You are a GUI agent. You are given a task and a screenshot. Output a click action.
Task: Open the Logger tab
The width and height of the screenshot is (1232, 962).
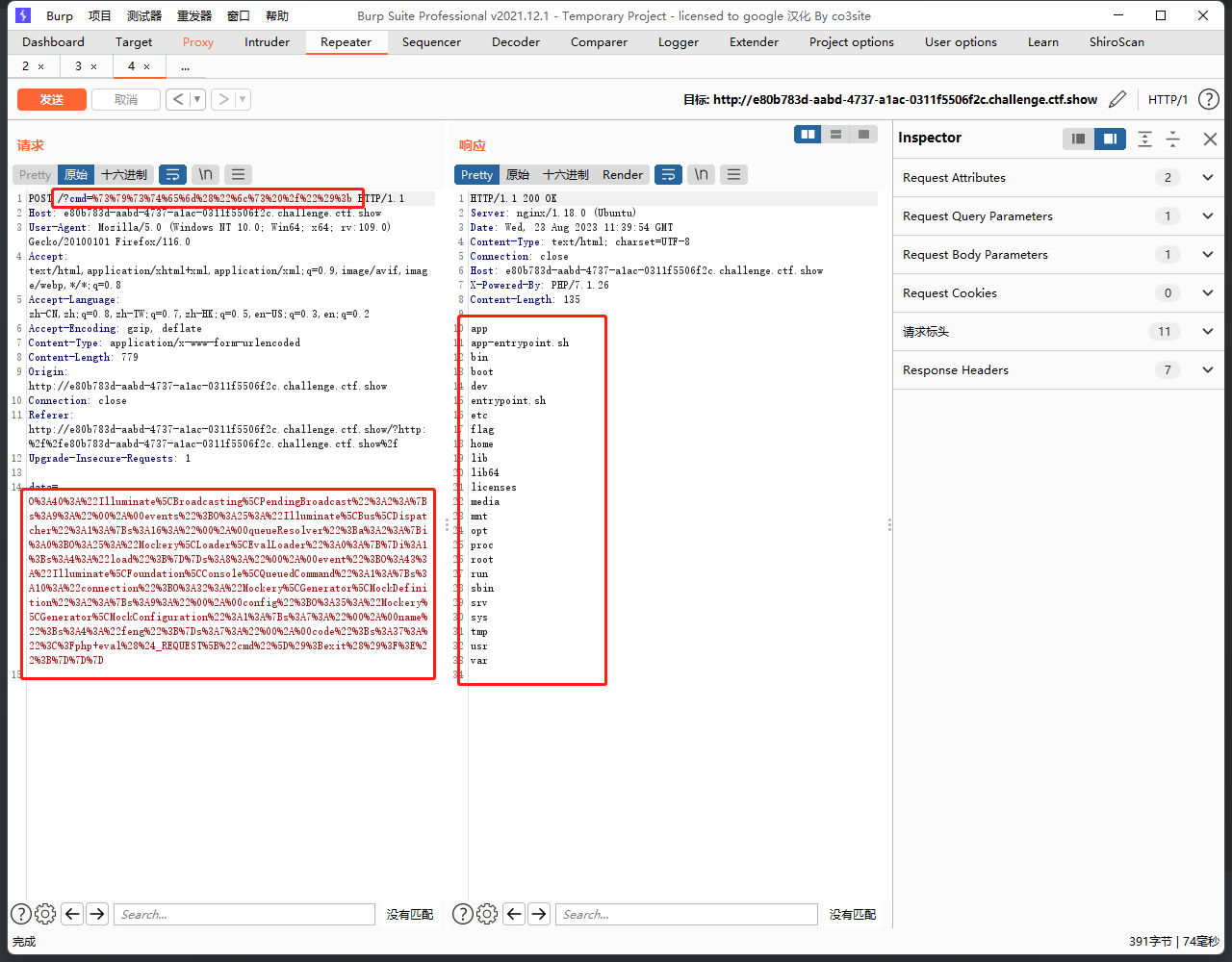tap(679, 41)
